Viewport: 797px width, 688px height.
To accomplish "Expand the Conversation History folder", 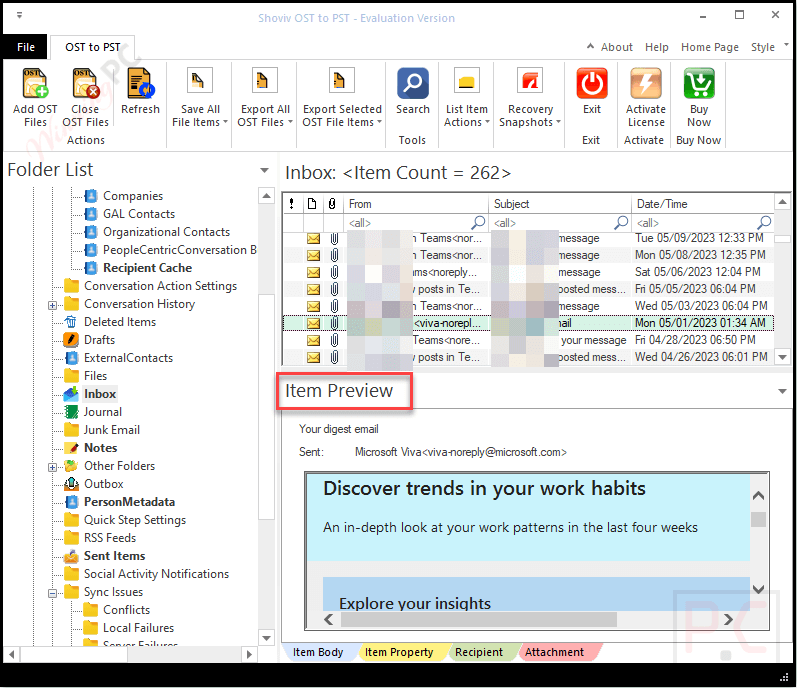I will (x=52, y=305).
